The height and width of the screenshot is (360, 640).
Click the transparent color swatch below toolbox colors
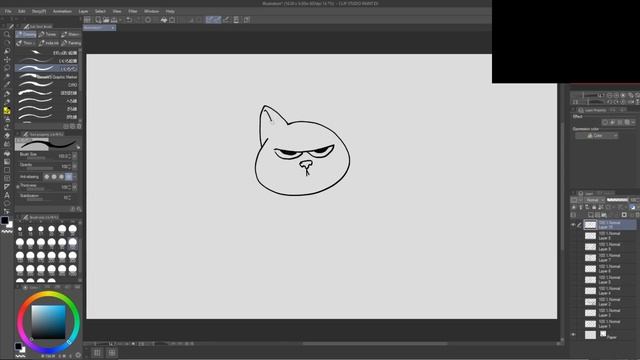(x=7, y=231)
